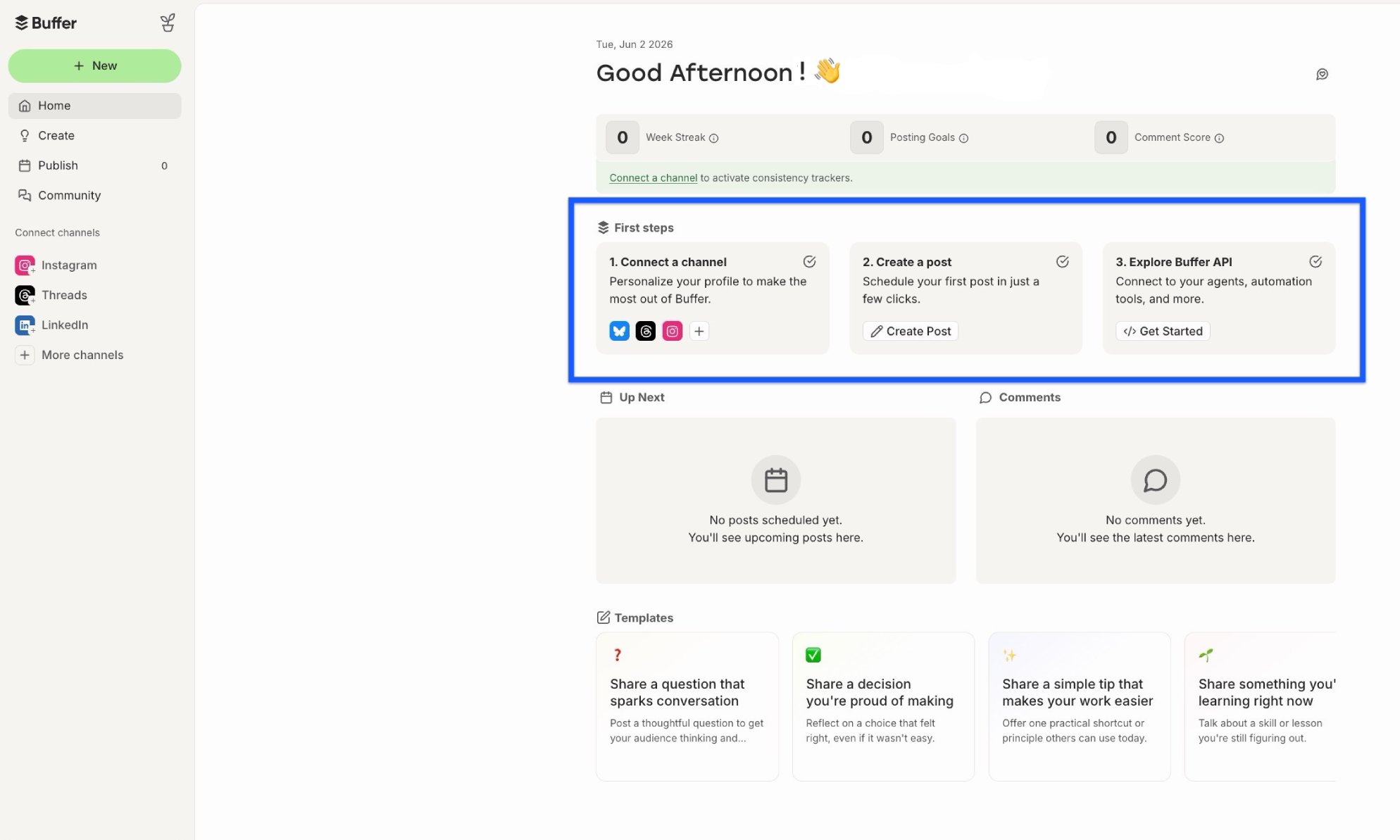
Task: Click the green New button
Action: pyautogui.click(x=94, y=65)
